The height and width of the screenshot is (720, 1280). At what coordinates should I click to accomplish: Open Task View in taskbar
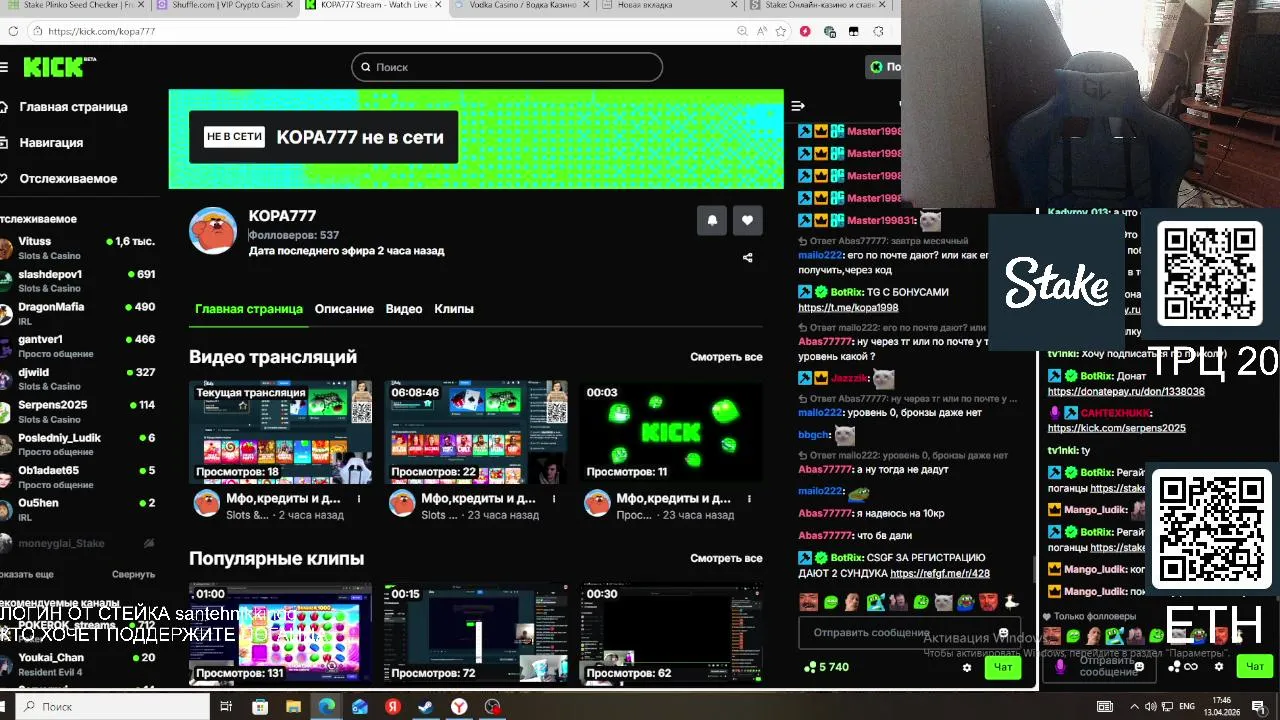pos(226,707)
